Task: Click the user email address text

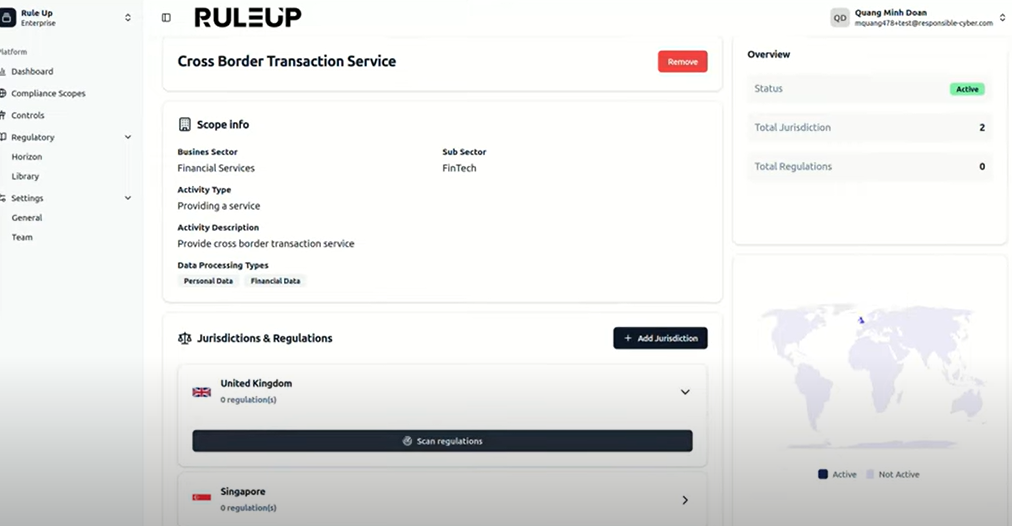Action: pyautogui.click(x=924, y=24)
